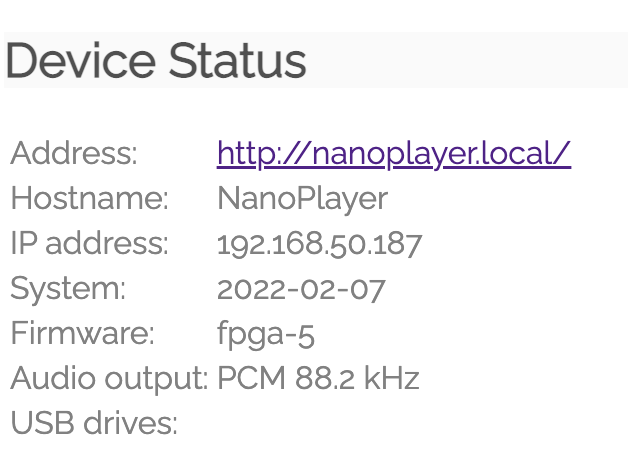Click the word Status in the heading
The image size is (628, 472).
tap(237, 62)
